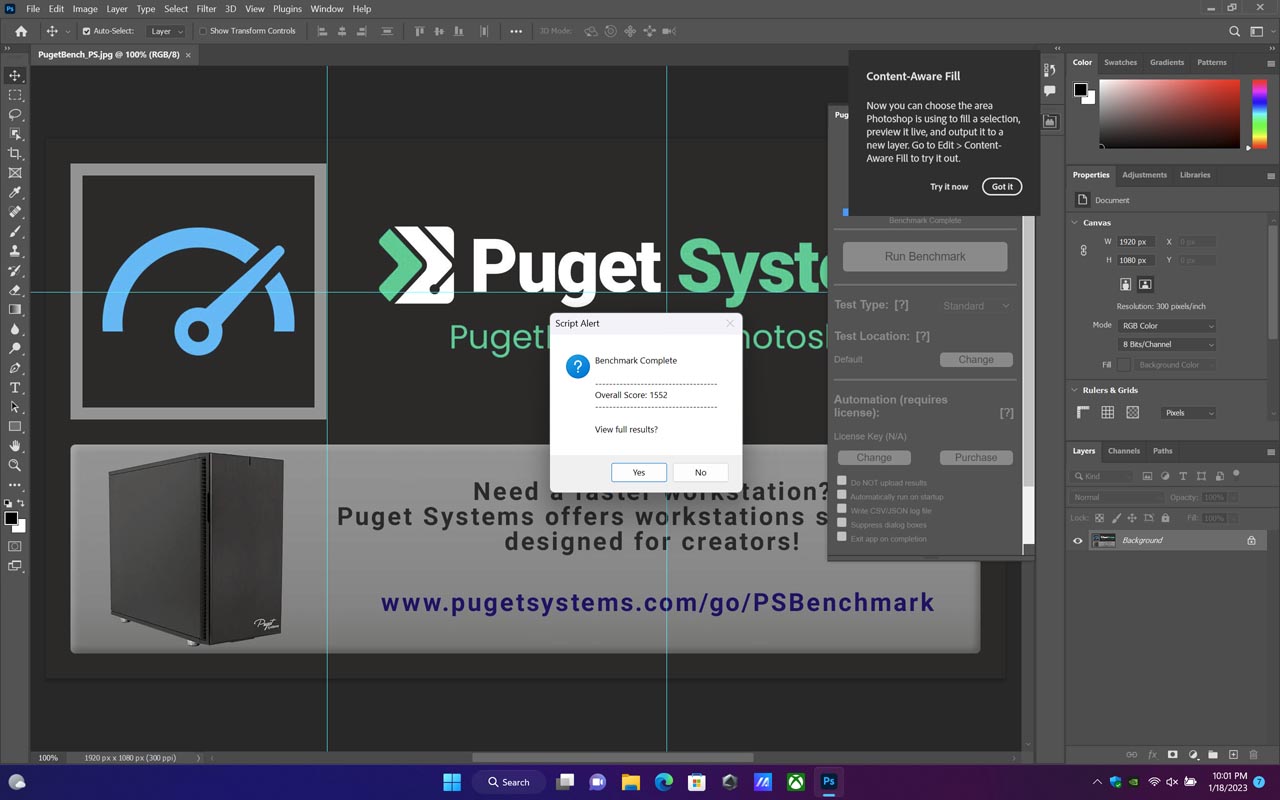1280x800 pixels.
Task: Click No in the Script Alert dialog
Action: [x=700, y=472]
